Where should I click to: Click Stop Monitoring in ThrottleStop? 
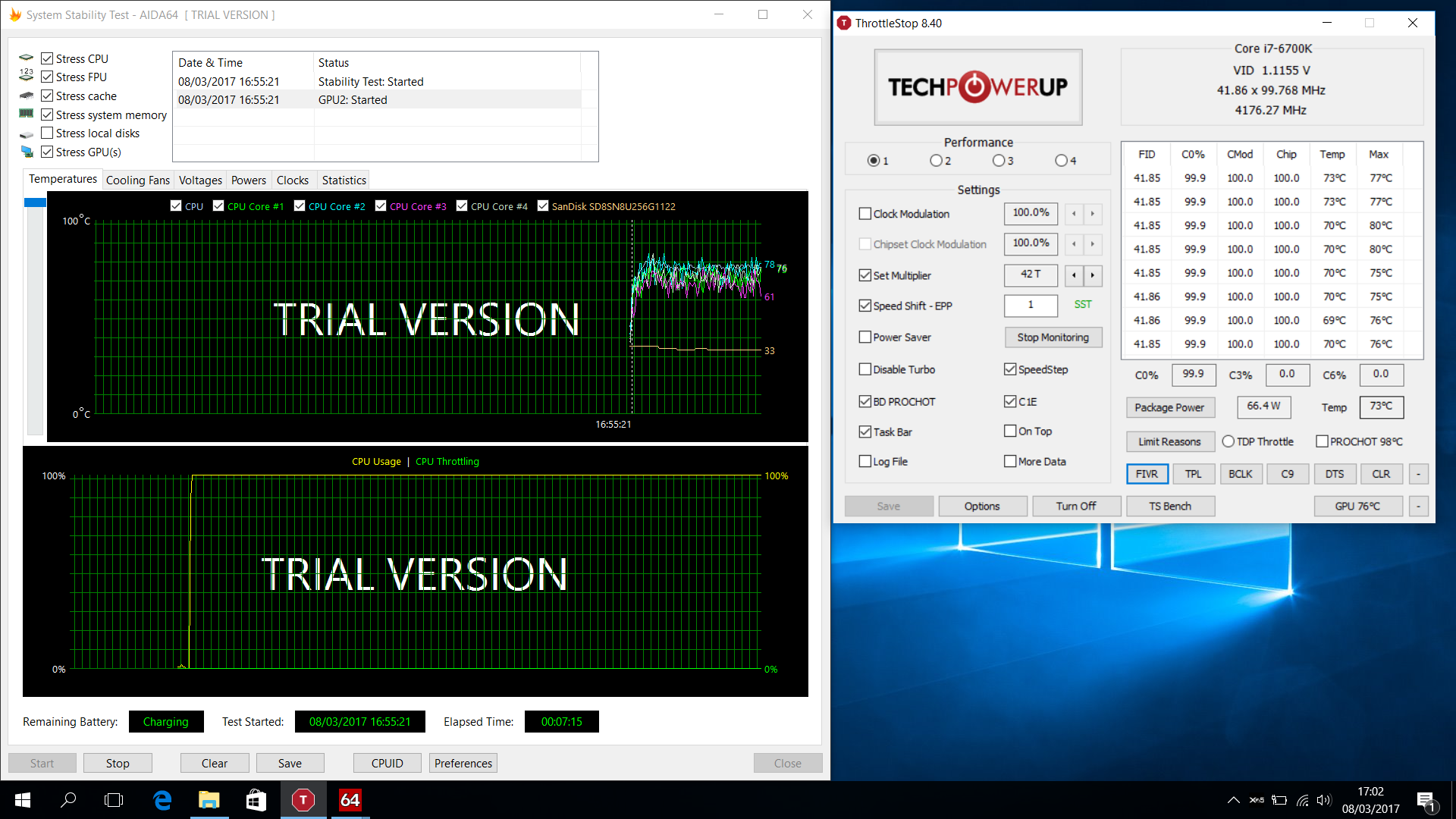[1053, 337]
